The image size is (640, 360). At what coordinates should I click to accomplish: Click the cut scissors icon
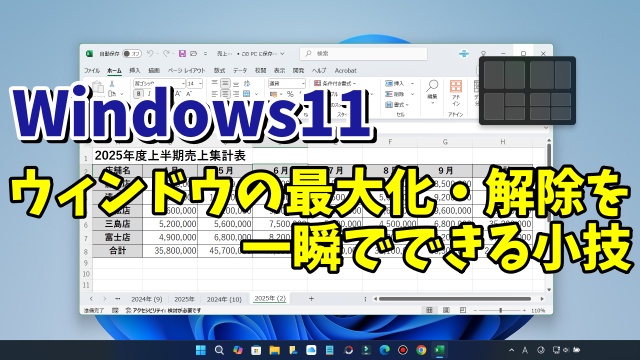pyautogui.click(x=111, y=84)
